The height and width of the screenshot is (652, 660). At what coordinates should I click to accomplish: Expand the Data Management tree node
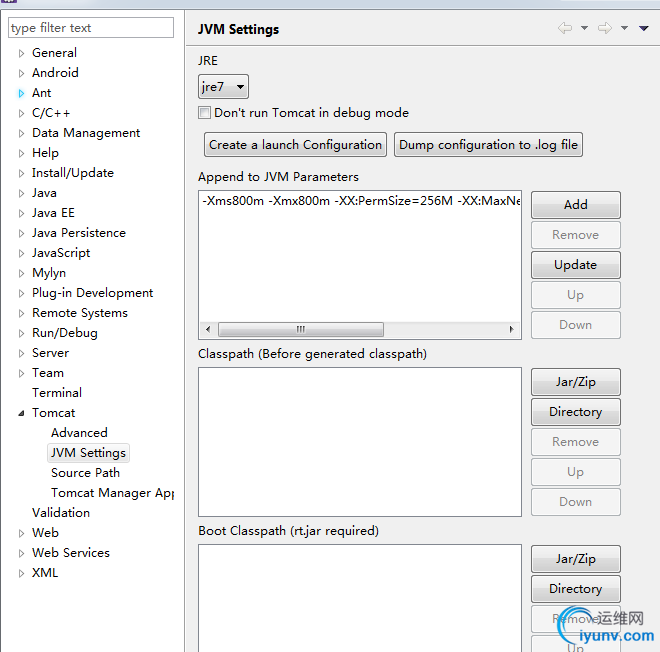click(x=21, y=133)
